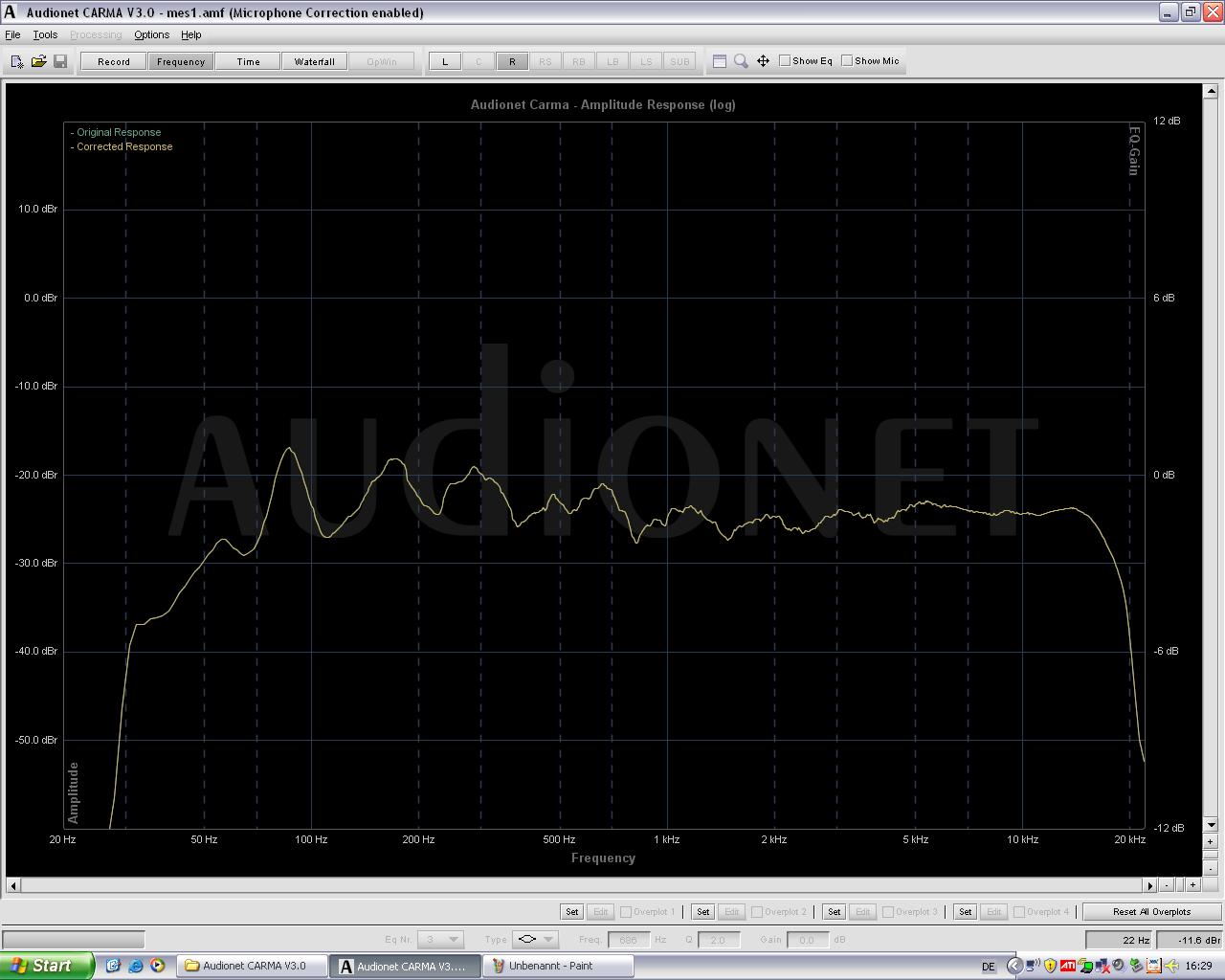The width and height of the screenshot is (1225, 980).
Task: Open a measurement file with folder icon
Action: pyautogui.click(x=38, y=61)
